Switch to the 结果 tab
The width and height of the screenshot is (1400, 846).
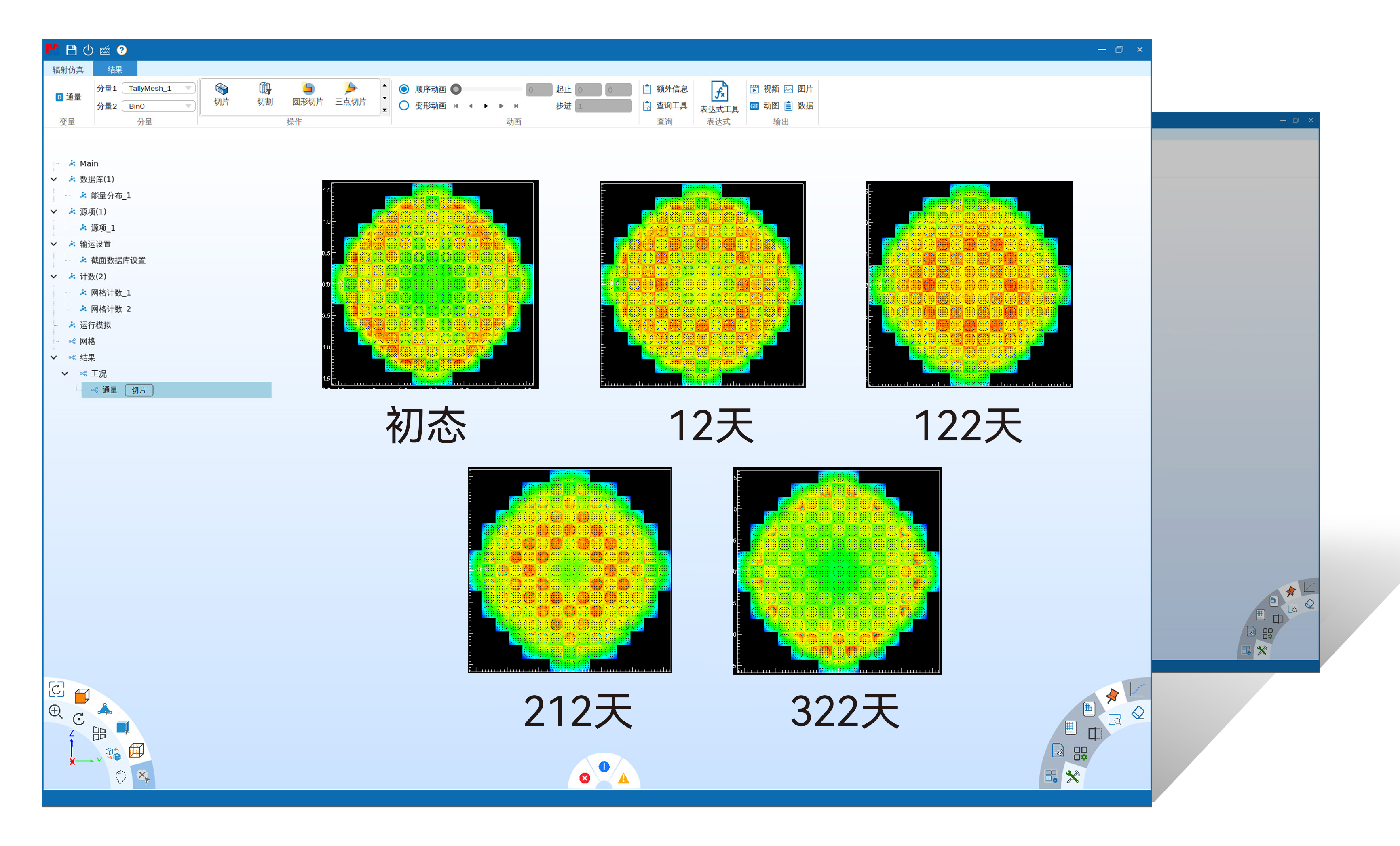pyautogui.click(x=115, y=70)
